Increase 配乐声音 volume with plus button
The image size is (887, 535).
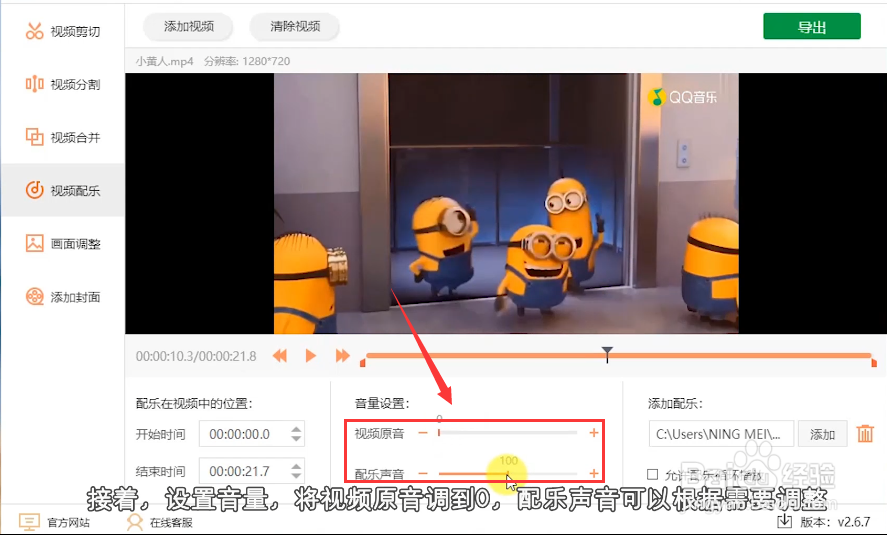tap(593, 474)
